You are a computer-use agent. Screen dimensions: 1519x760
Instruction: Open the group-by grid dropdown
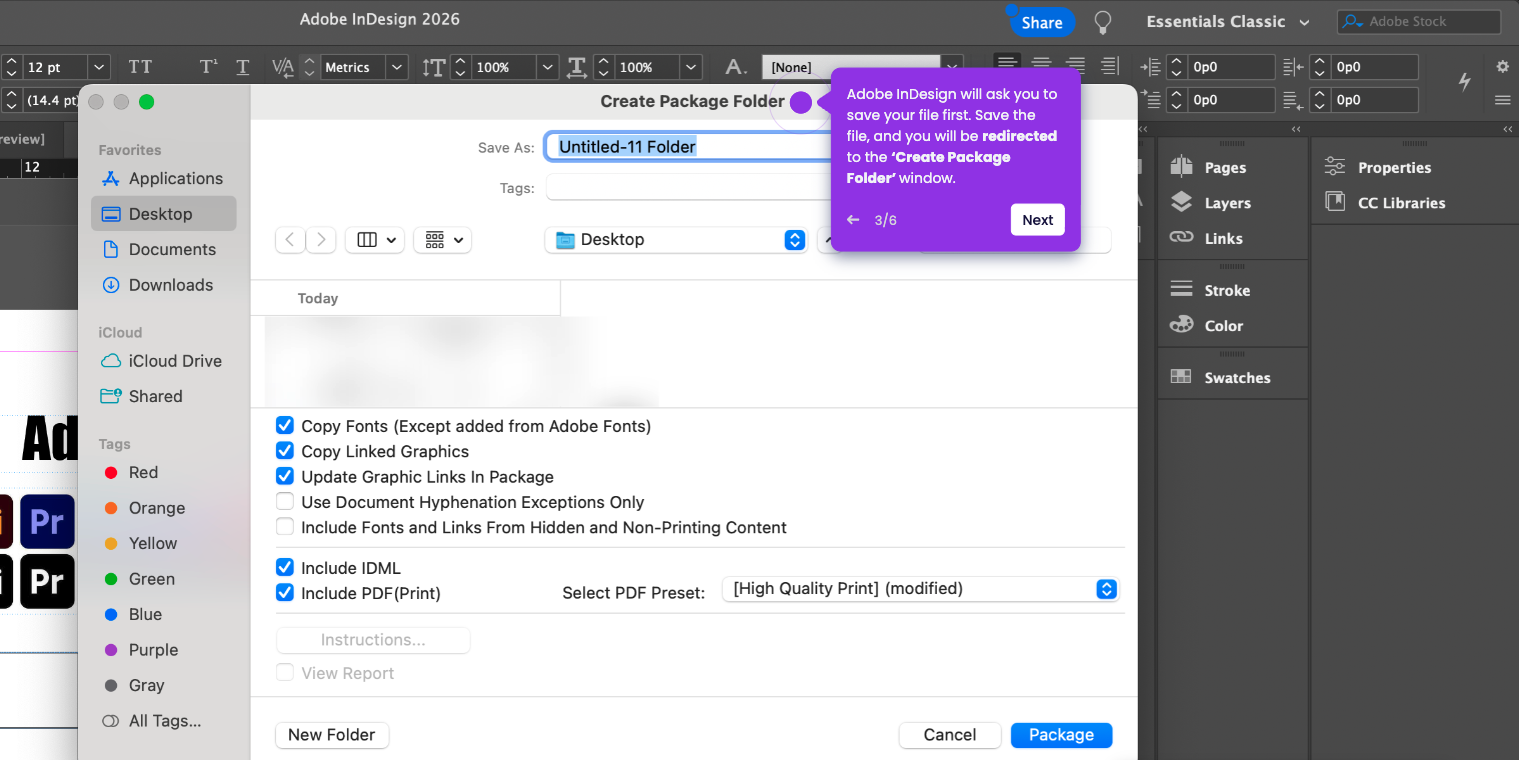click(442, 240)
